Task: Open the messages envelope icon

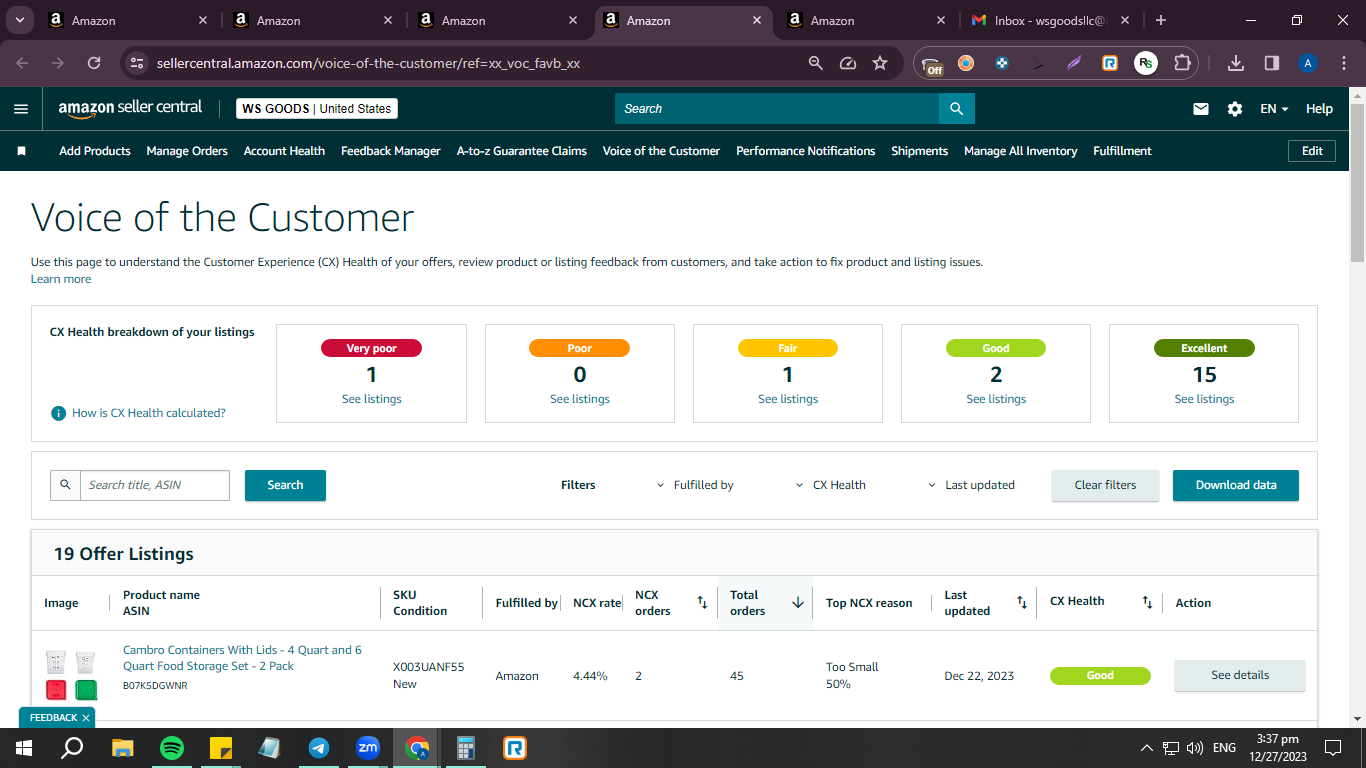Action: [x=1201, y=109]
